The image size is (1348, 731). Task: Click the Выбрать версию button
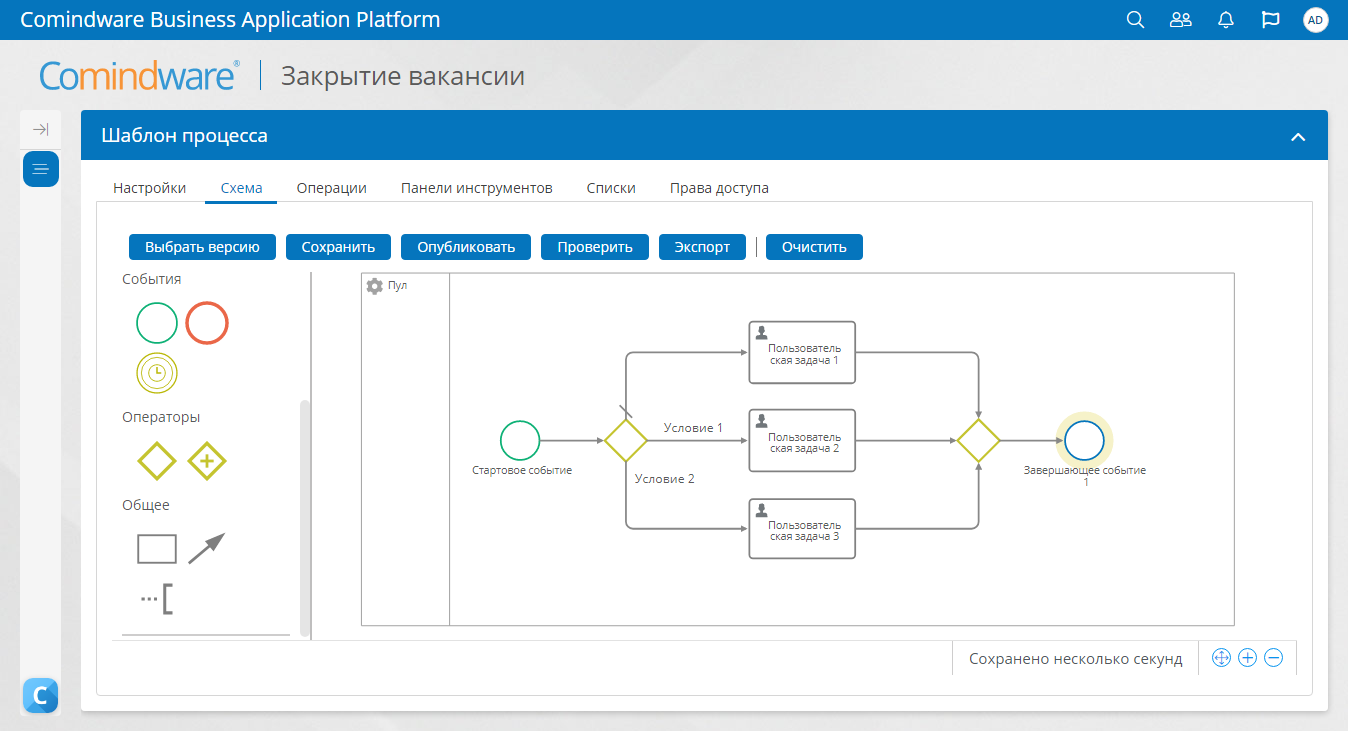point(202,247)
